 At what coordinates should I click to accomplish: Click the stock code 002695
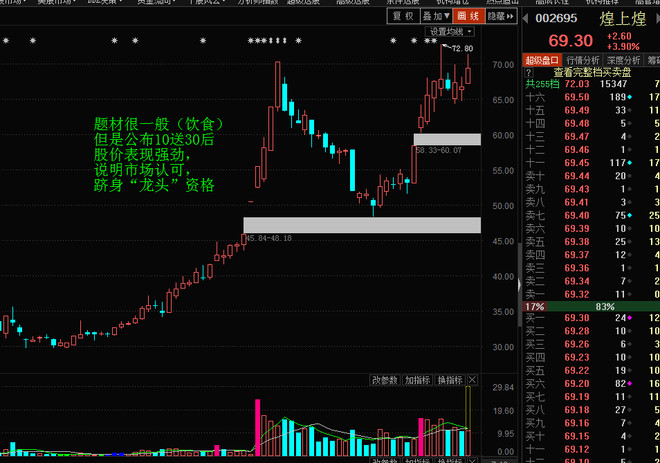coord(556,18)
